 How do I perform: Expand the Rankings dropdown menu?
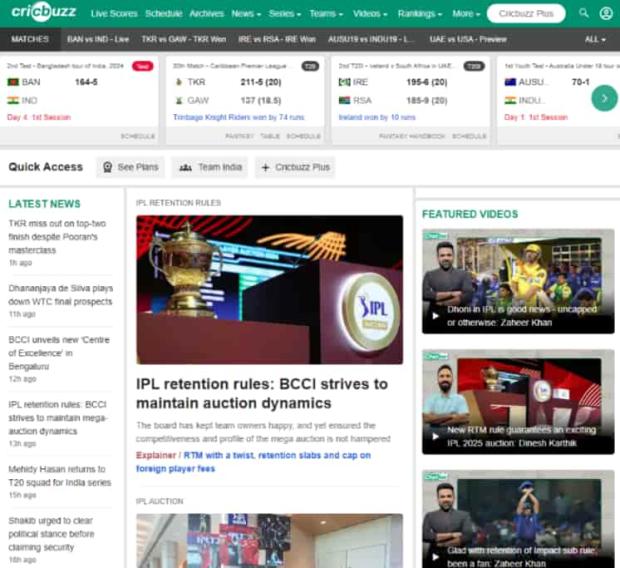point(420,14)
